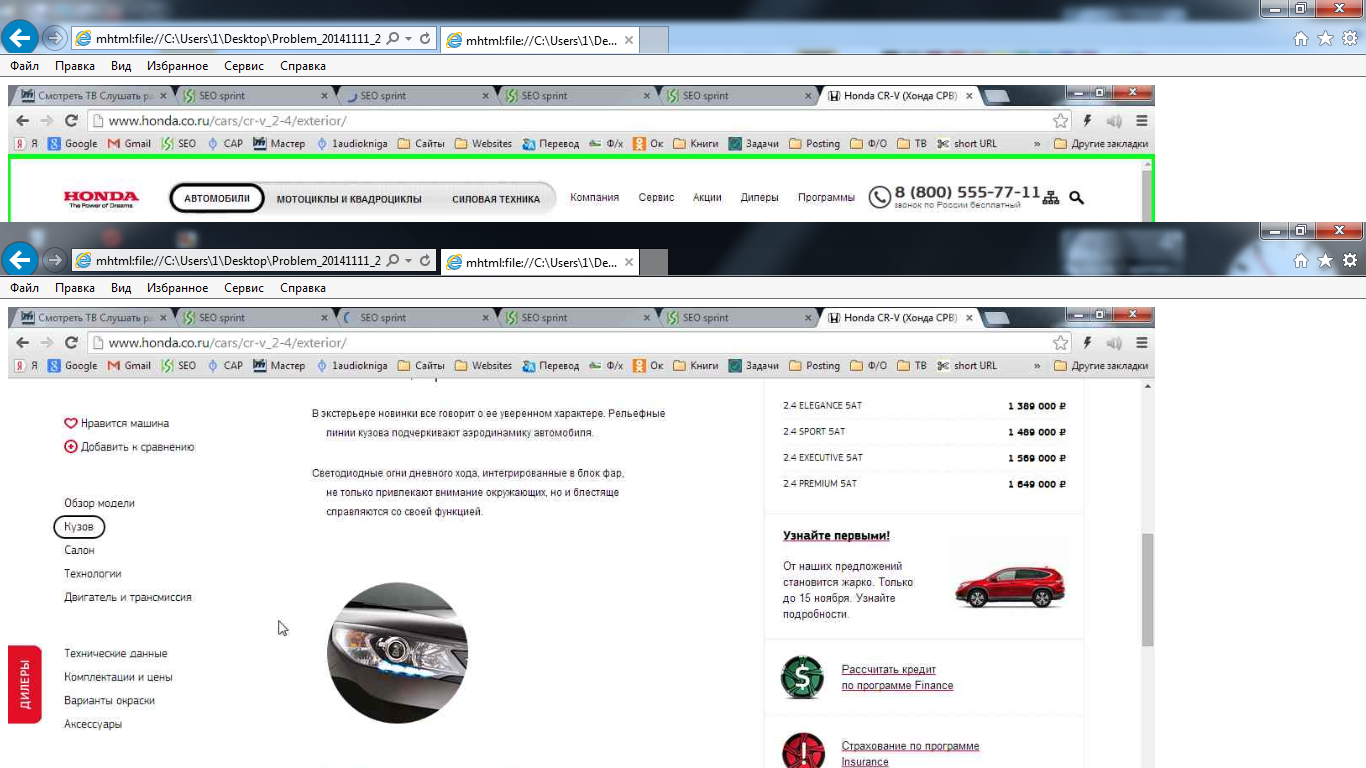Expand the address dropdown arrow in topmost IE bar
The height and width of the screenshot is (768, 1366).
pos(408,38)
